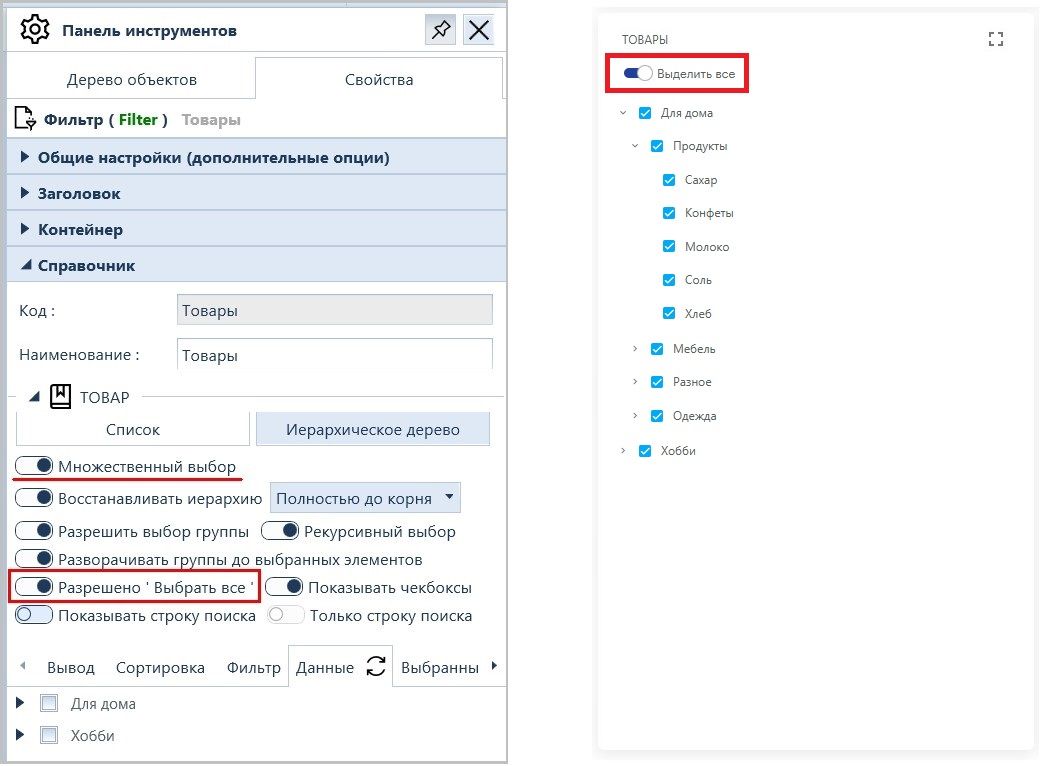The width and height of the screenshot is (1048, 766).
Task: Uncheck Конфеты checkbox
Action: coord(669,213)
